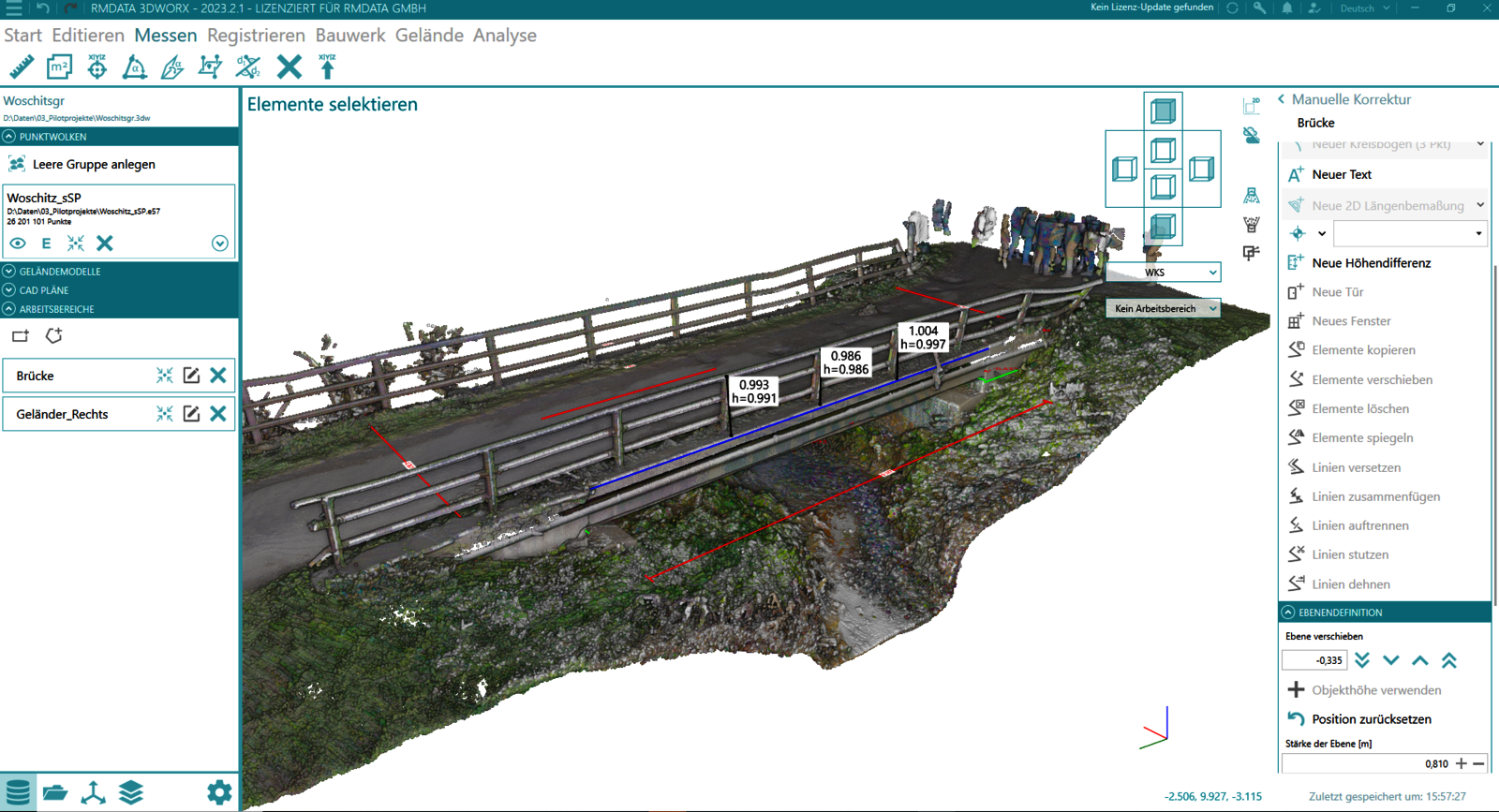Click Neuer Text
Screen dimensions: 1499x812
(1342, 174)
